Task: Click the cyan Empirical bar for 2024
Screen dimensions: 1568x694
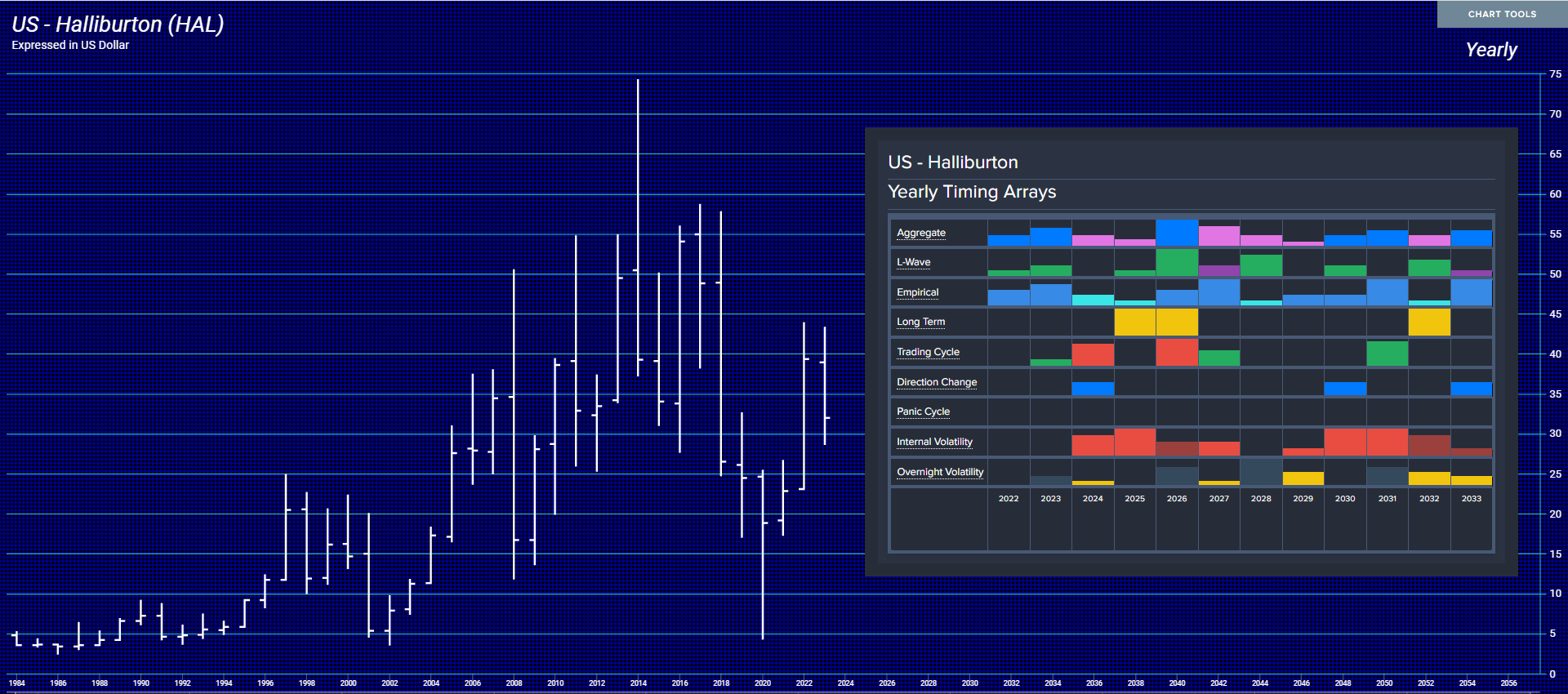Action: pos(1093,300)
